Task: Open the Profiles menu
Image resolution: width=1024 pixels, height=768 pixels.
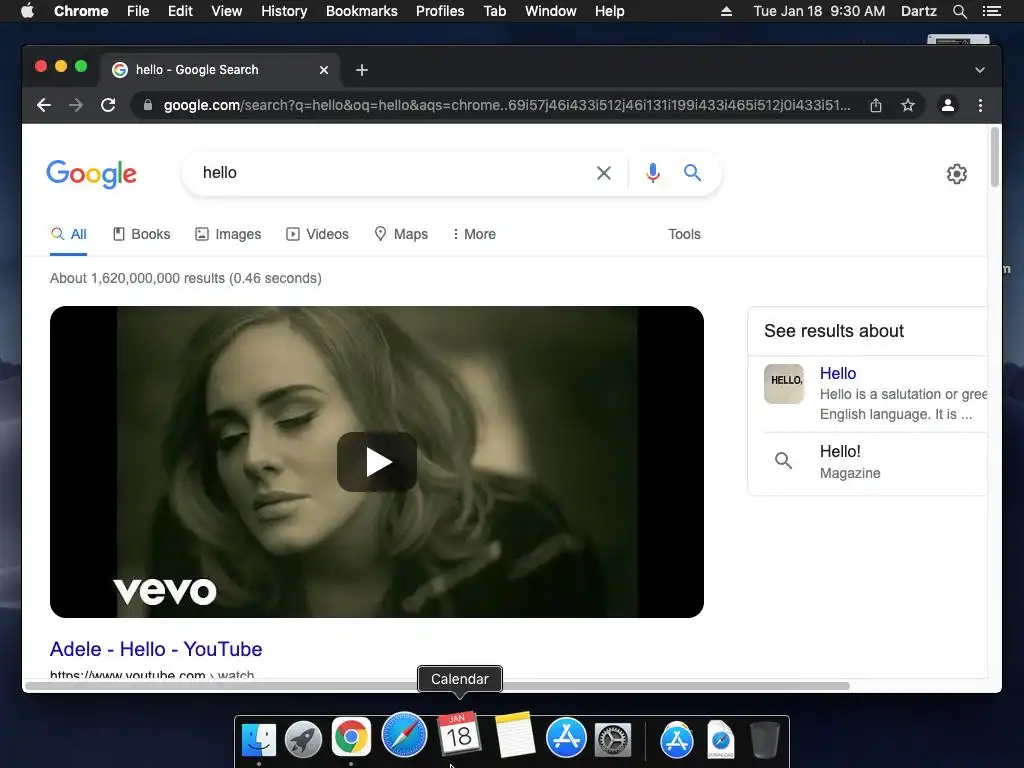Action: point(440,11)
